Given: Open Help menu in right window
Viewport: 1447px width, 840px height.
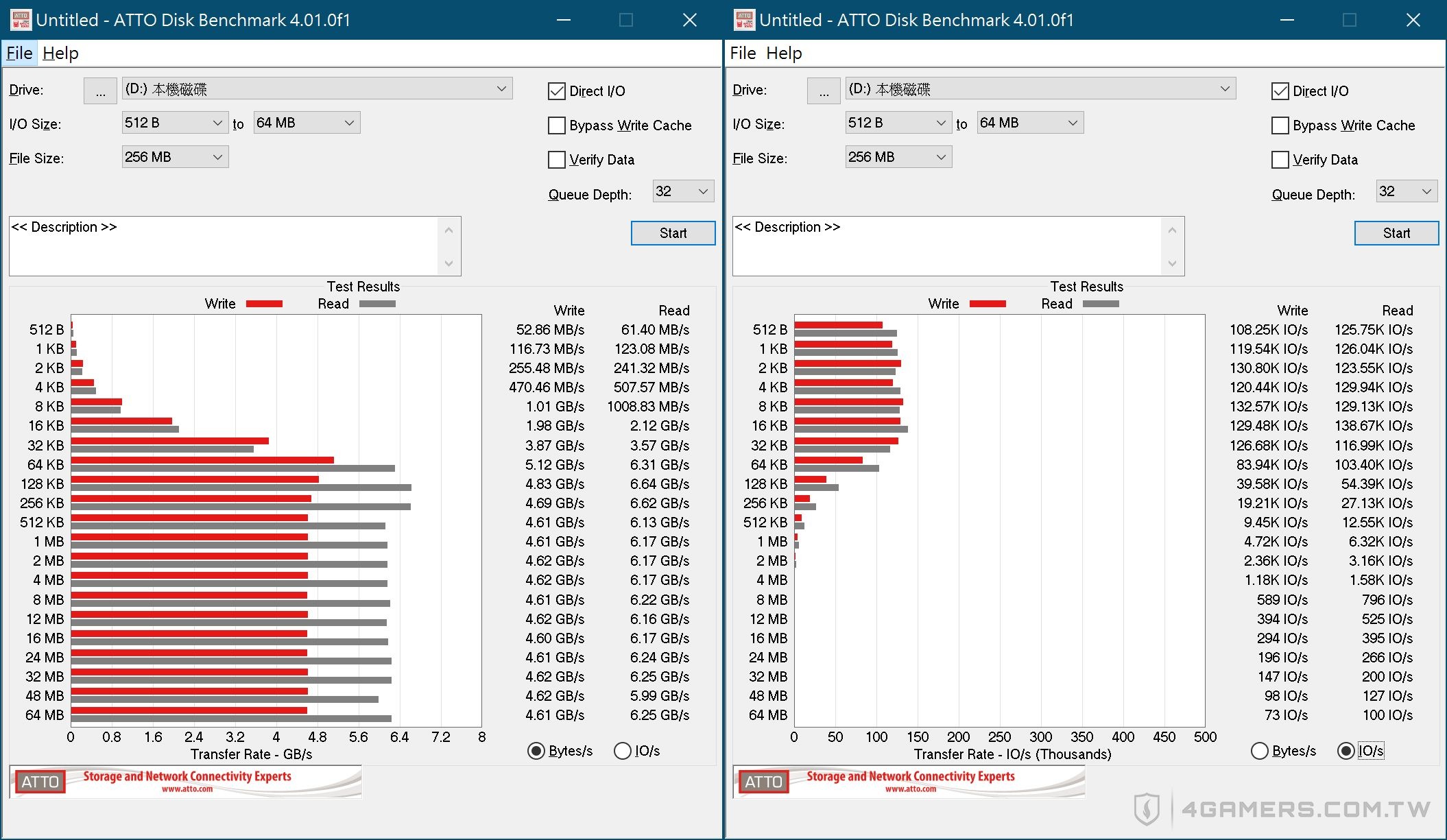Looking at the screenshot, I should click(x=784, y=53).
